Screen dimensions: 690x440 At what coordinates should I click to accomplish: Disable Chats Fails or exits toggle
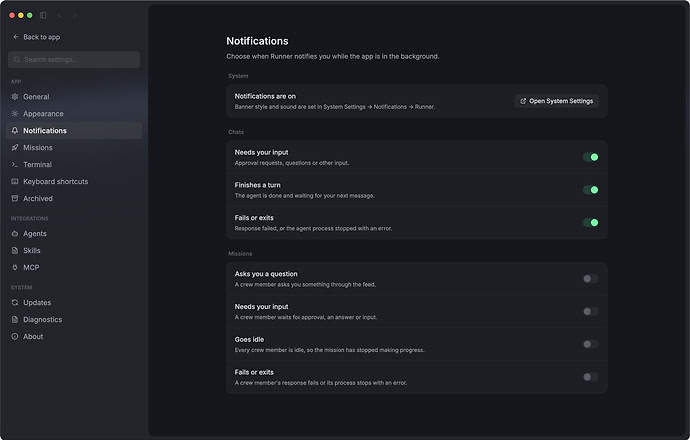[591, 223]
